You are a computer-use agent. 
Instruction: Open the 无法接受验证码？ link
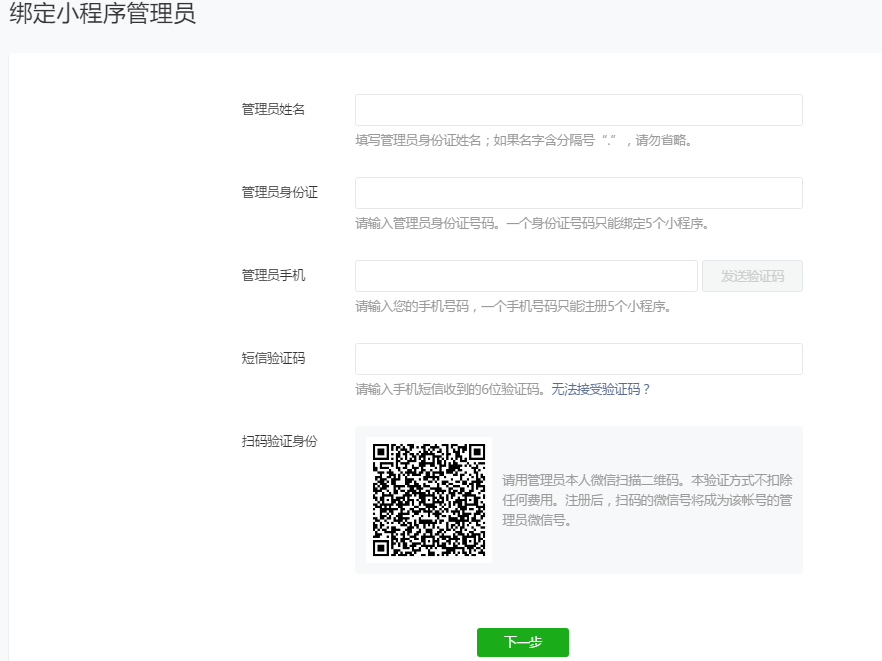pos(601,389)
